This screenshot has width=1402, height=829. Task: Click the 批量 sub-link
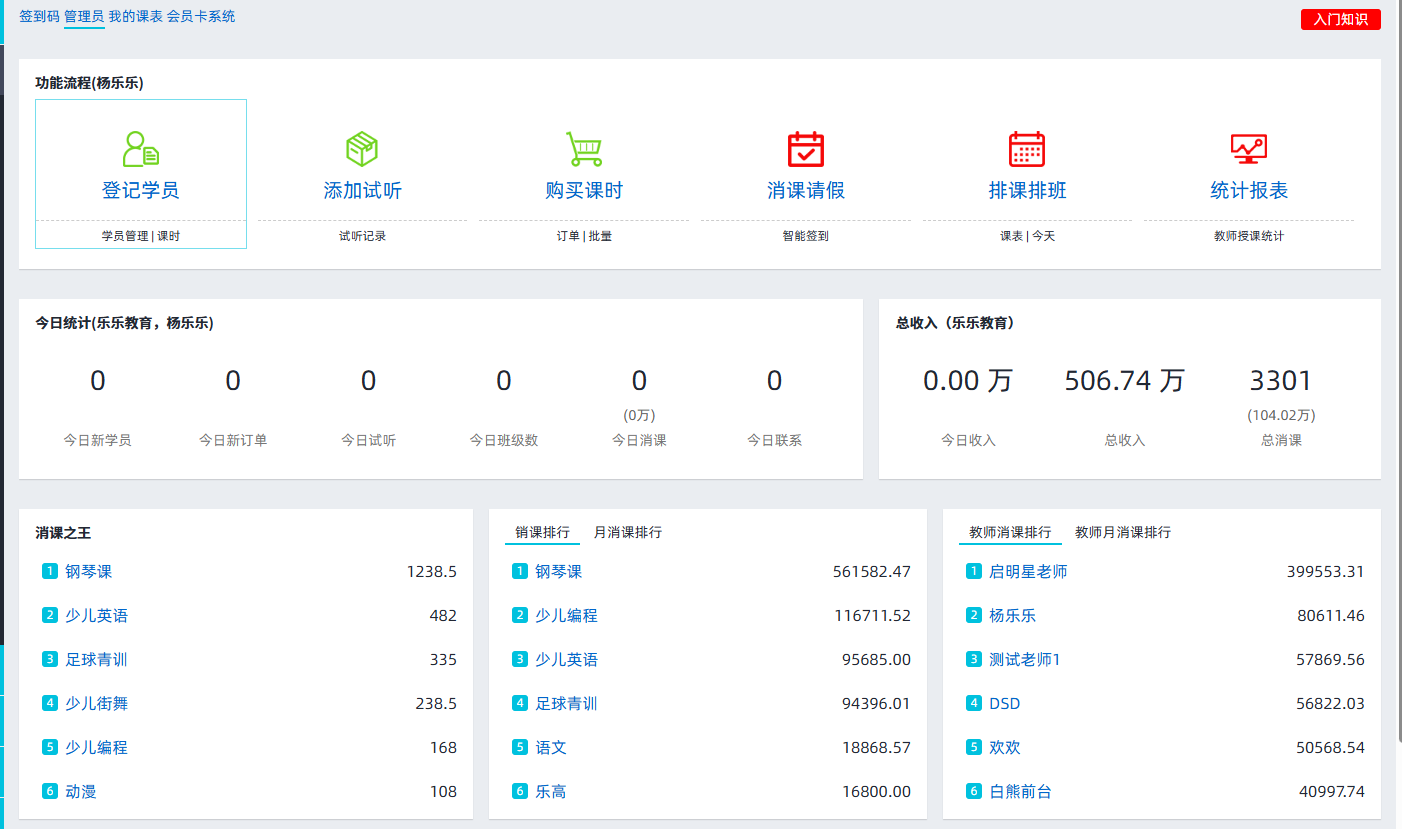click(x=600, y=236)
